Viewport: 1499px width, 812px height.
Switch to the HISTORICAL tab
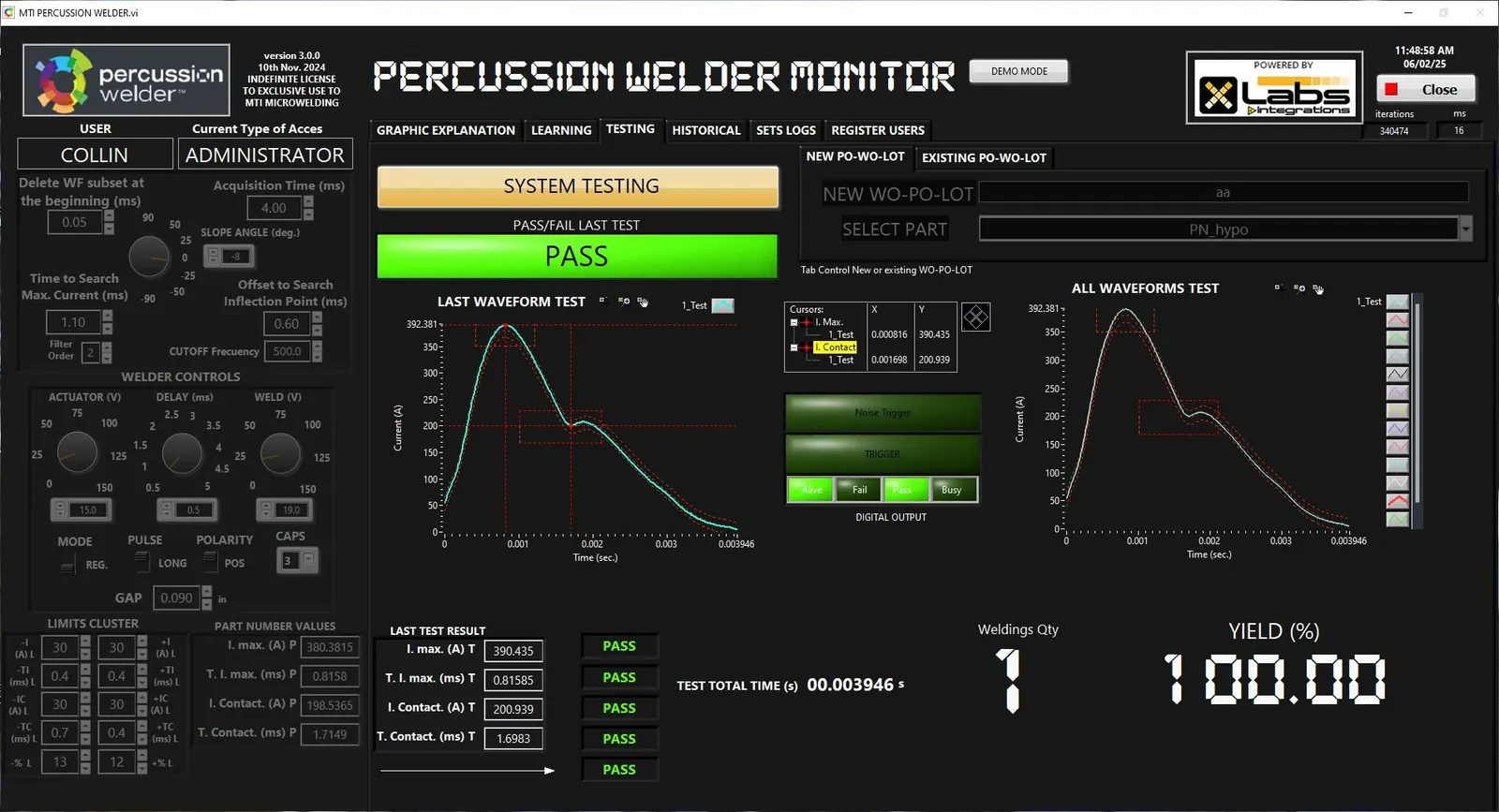pyautogui.click(x=705, y=130)
